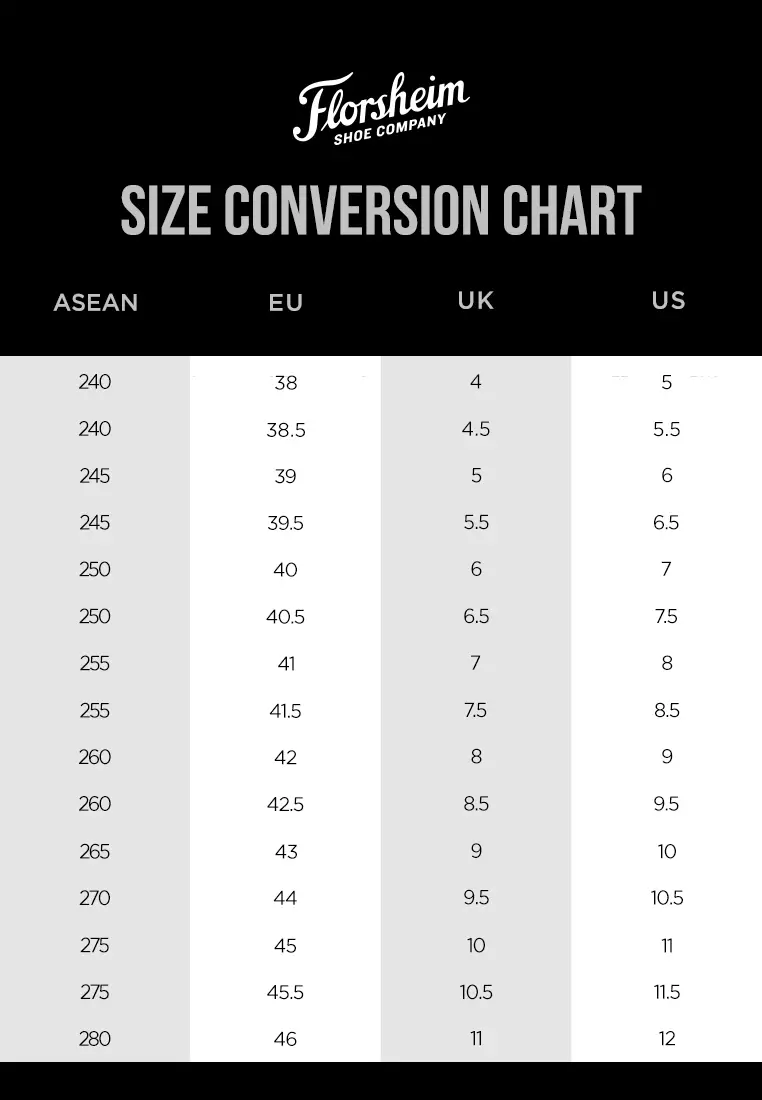Select ASEAN size 280 cell

tap(95, 1039)
